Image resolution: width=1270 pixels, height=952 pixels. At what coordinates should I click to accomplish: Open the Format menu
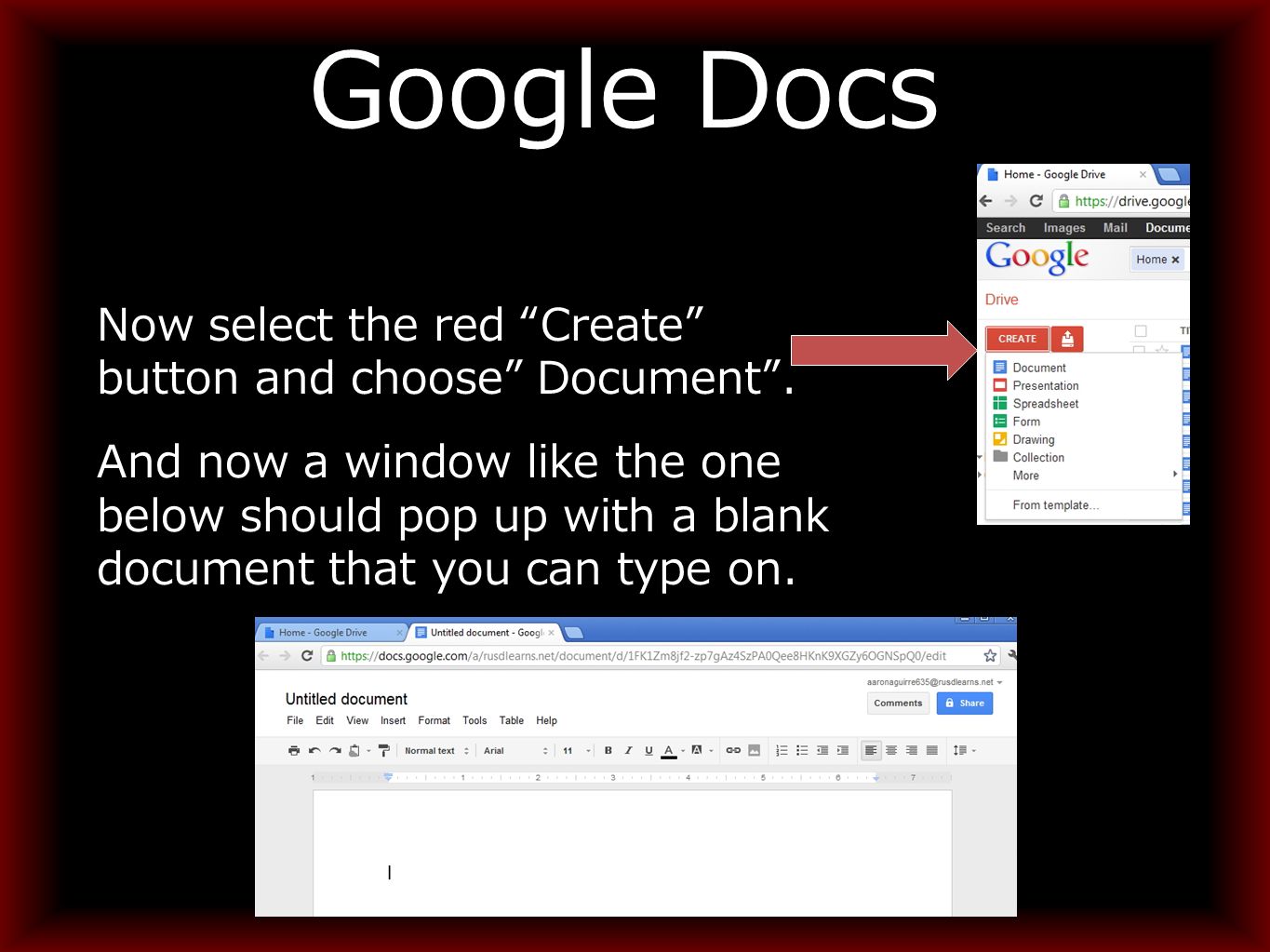coord(434,720)
